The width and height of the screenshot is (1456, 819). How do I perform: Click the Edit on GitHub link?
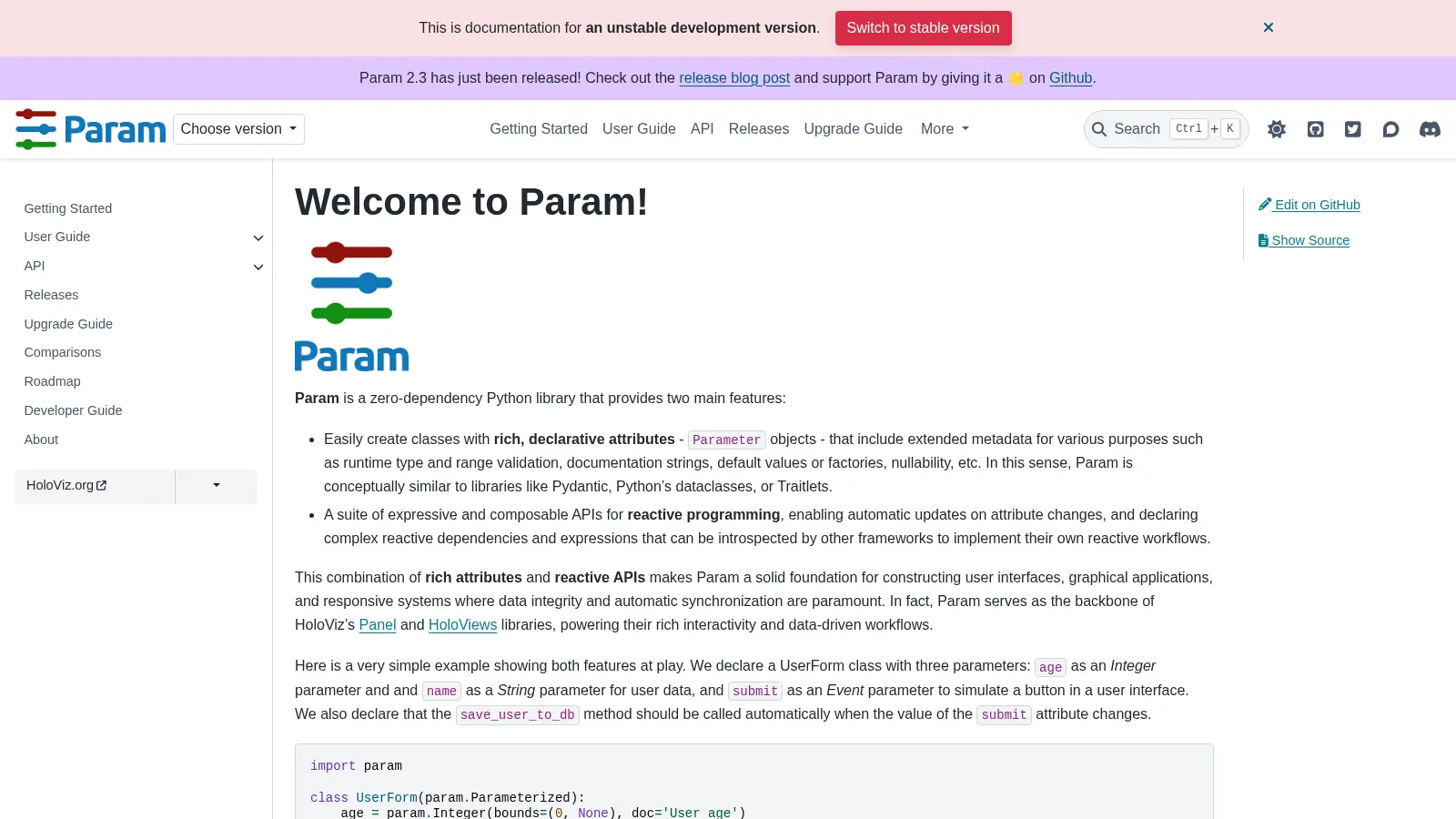1309,205
